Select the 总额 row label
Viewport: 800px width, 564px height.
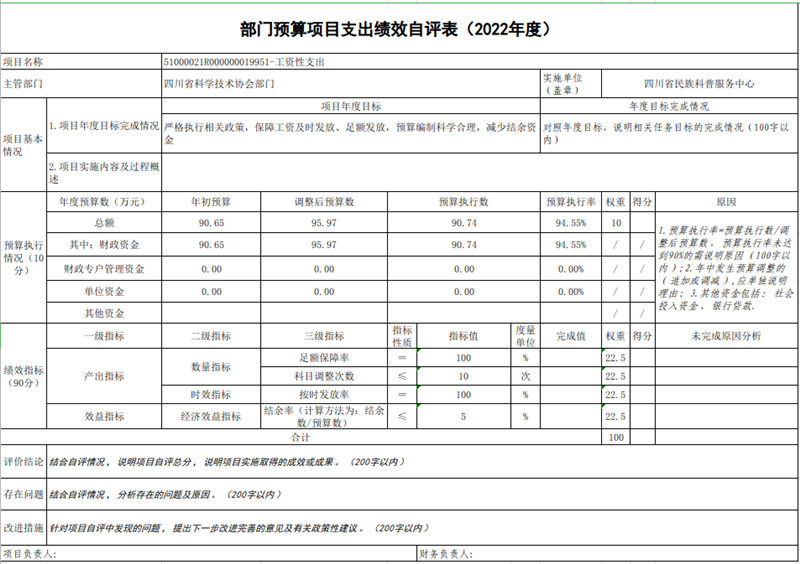tap(104, 223)
